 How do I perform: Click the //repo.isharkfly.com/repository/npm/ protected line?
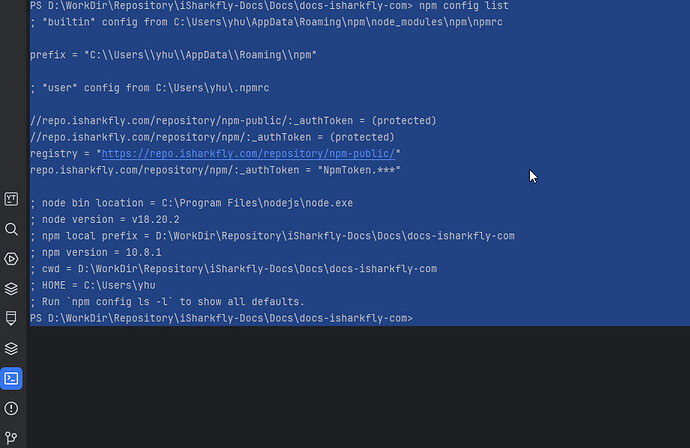click(x=212, y=137)
